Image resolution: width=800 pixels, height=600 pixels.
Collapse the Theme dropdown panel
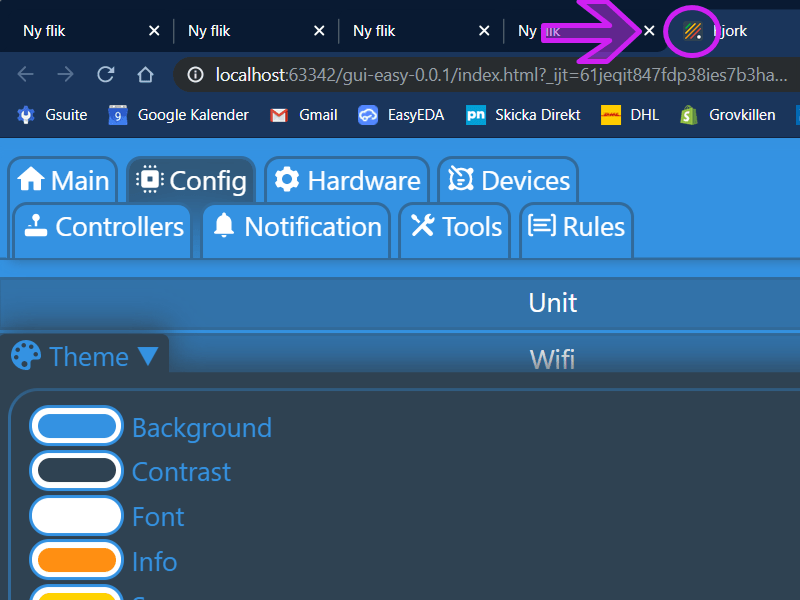[84, 356]
